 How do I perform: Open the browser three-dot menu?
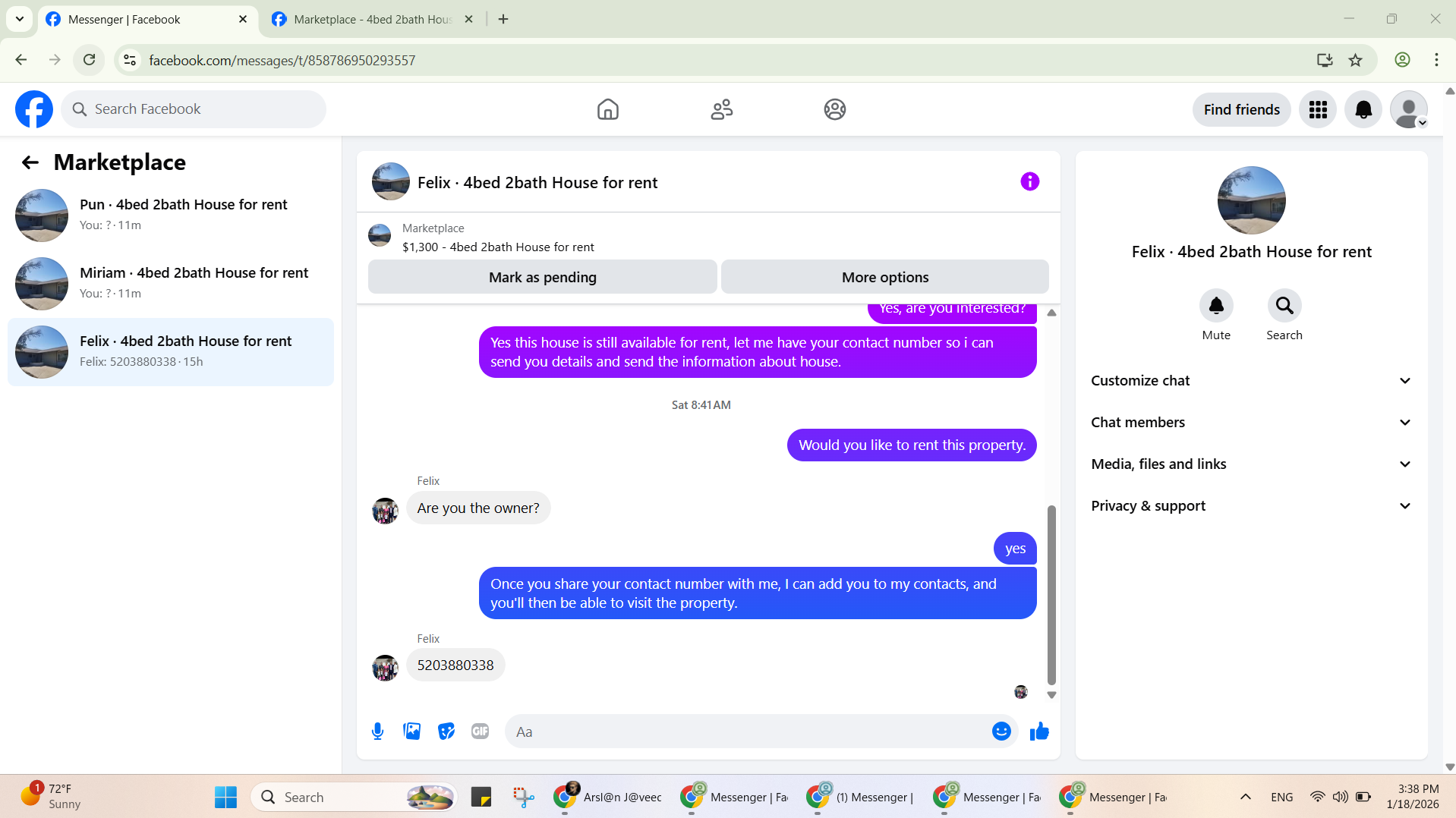pyautogui.click(x=1436, y=60)
